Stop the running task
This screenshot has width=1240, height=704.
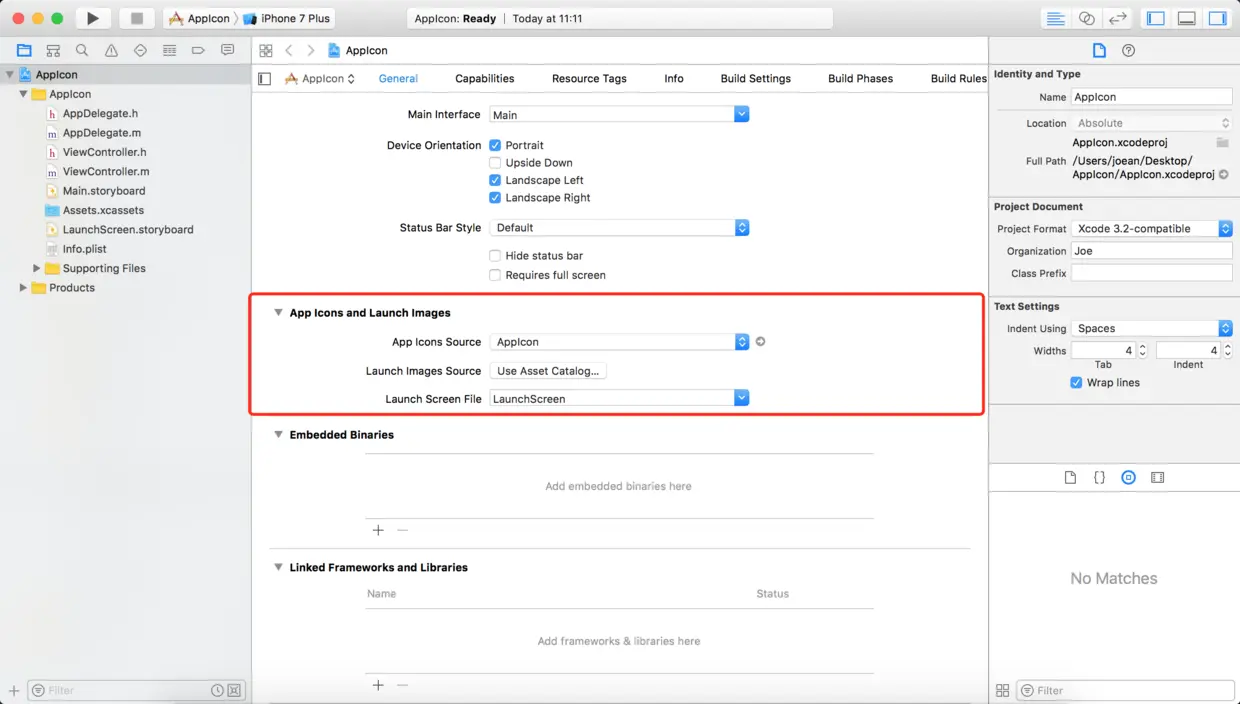click(x=137, y=18)
